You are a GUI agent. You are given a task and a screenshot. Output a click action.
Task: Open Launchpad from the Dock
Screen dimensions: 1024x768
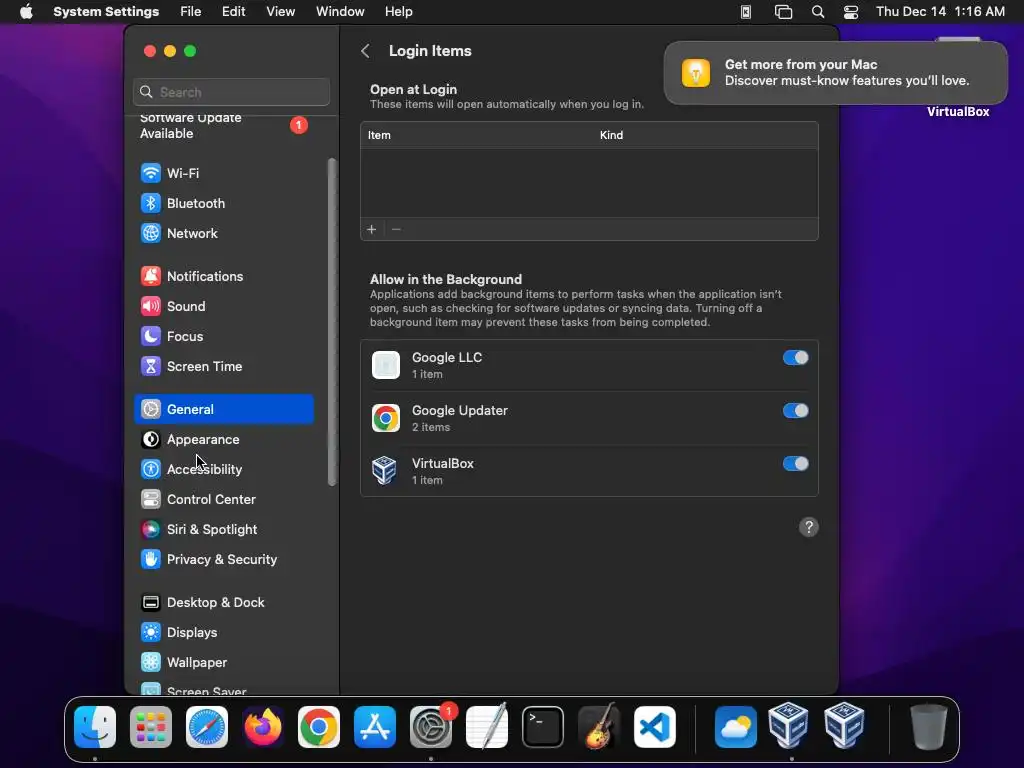151,727
